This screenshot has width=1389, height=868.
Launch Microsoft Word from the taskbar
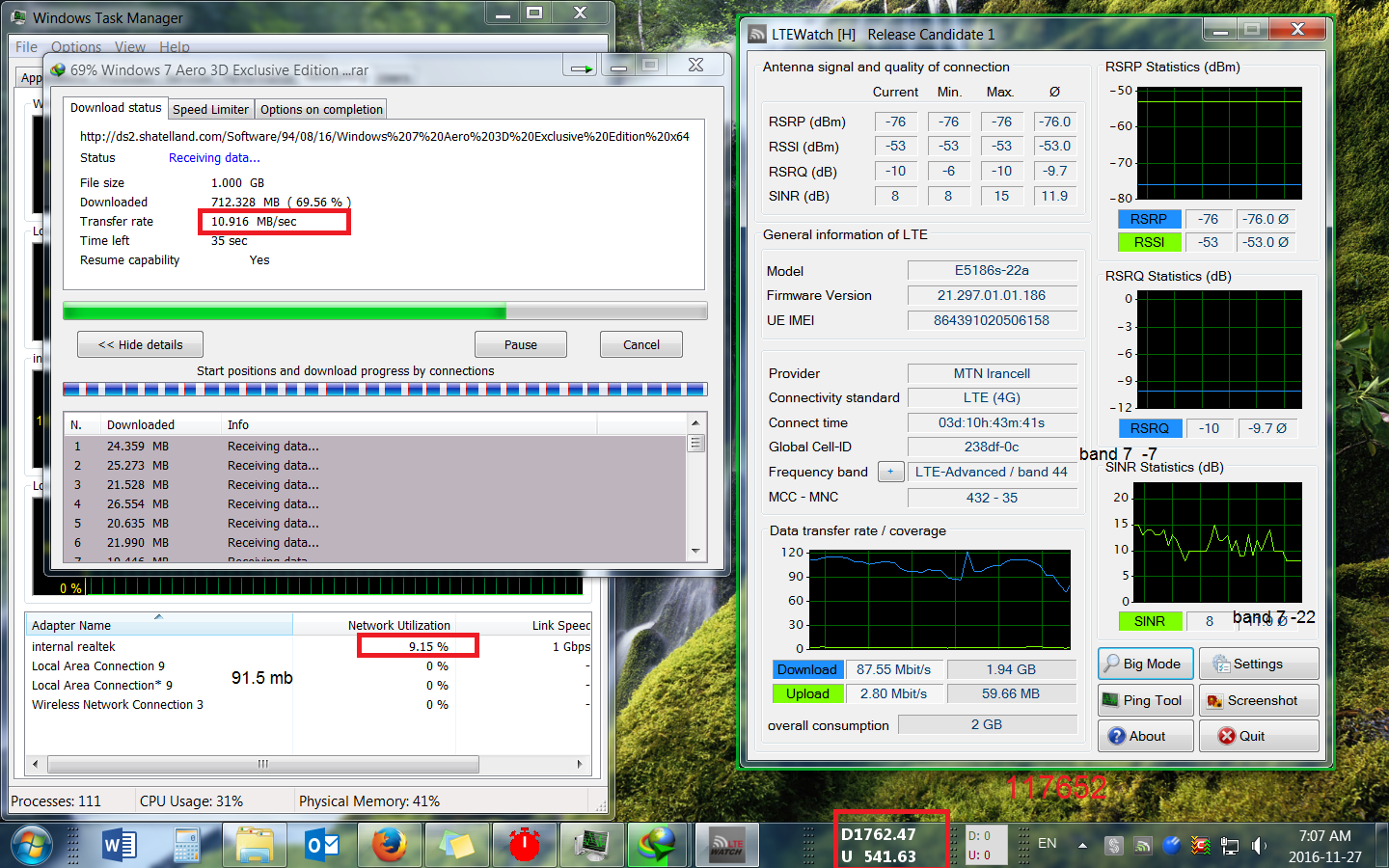click(x=121, y=846)
